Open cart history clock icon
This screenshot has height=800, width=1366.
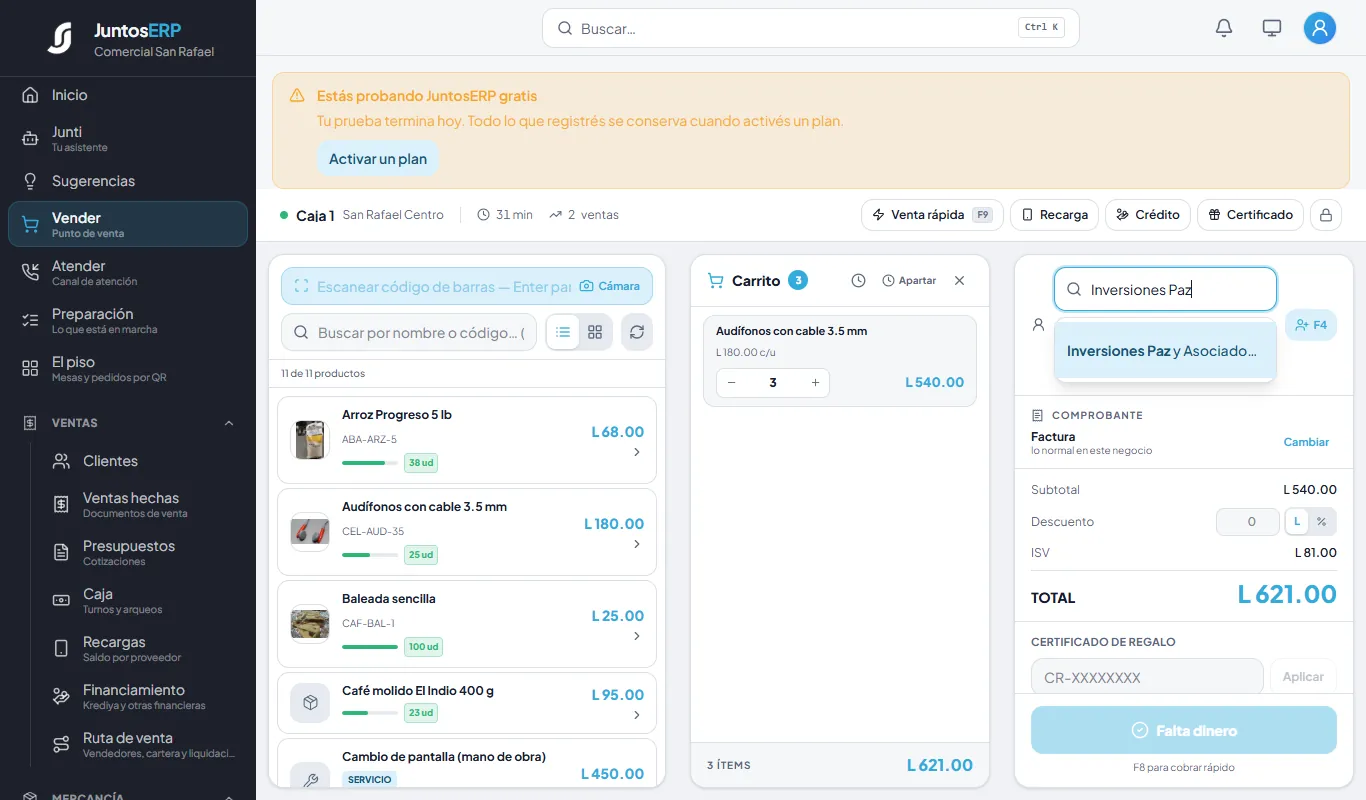tap(858, 281)
